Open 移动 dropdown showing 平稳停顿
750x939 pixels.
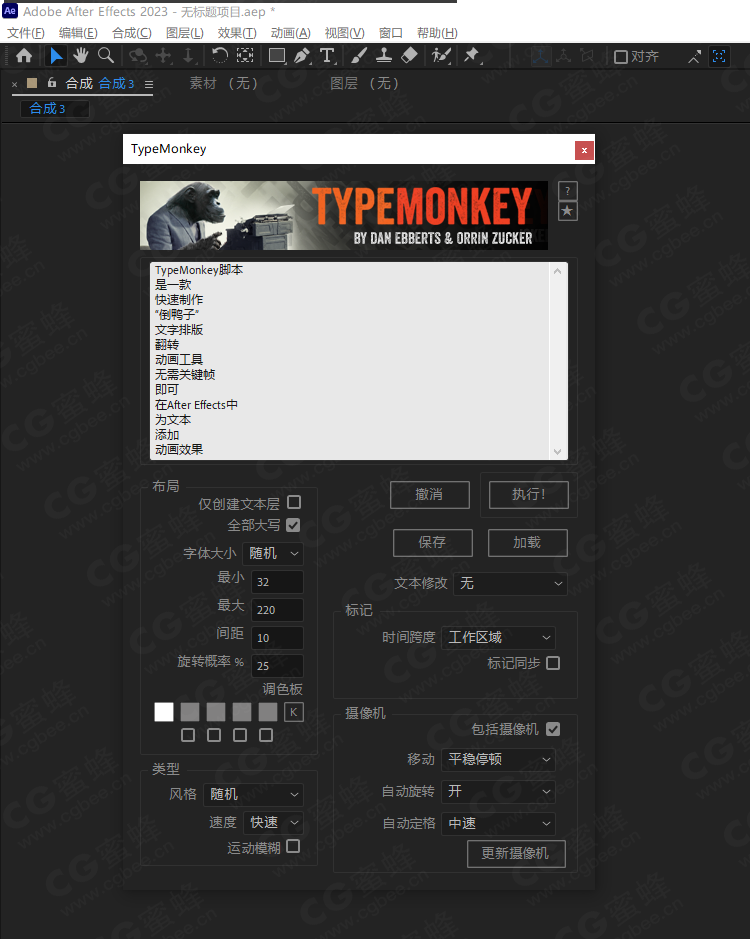(x=498, y=759)
